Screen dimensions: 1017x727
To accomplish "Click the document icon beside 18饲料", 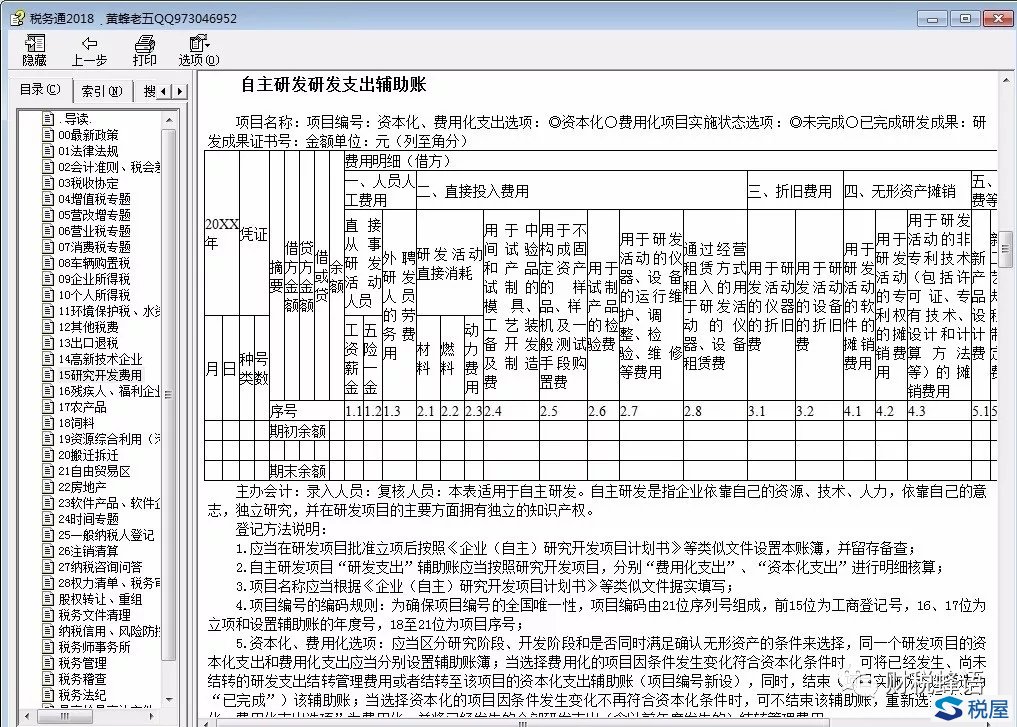I will click(x=48, y=423).
